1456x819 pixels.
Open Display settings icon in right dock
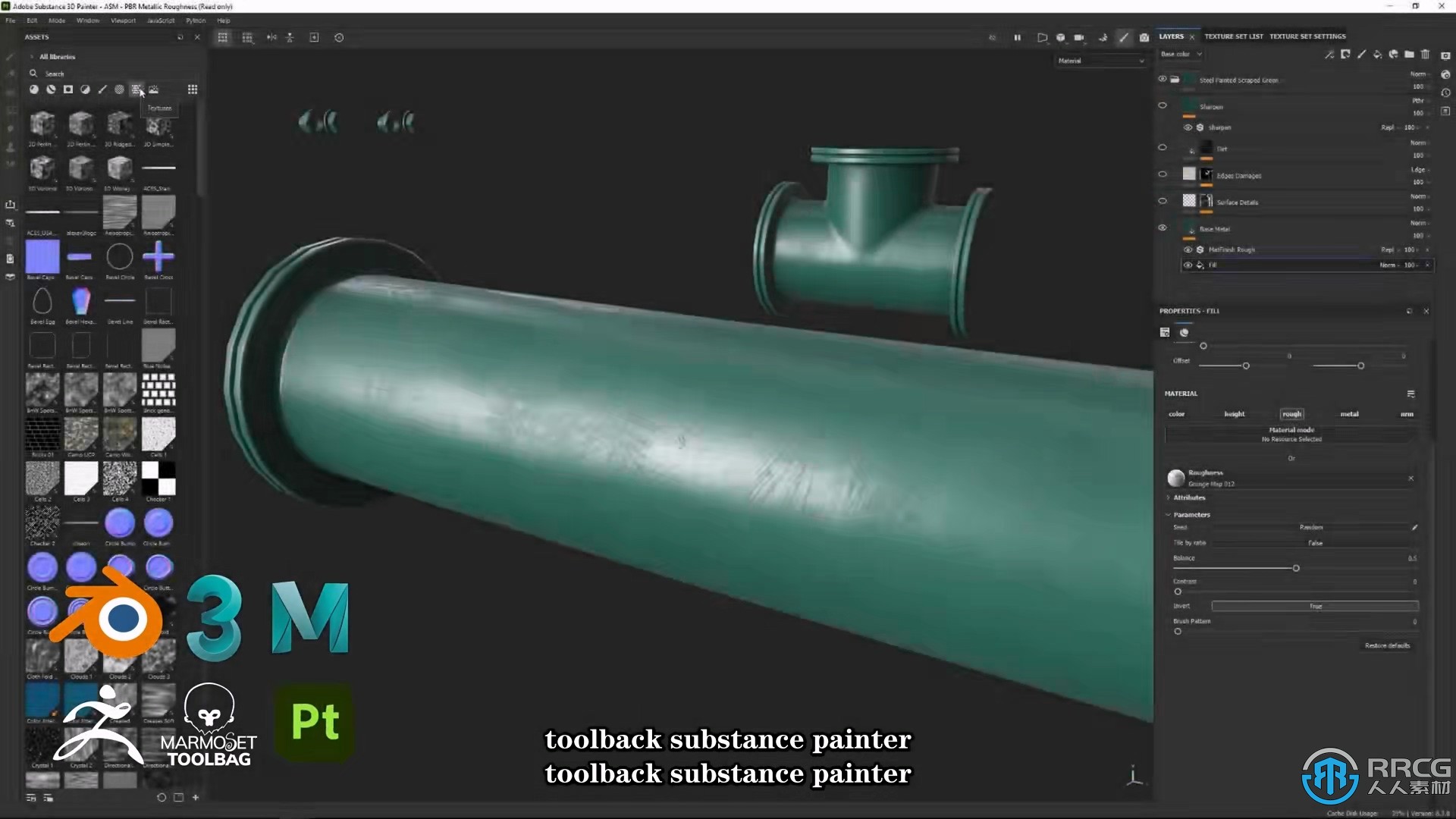[x=1445, y=55]
